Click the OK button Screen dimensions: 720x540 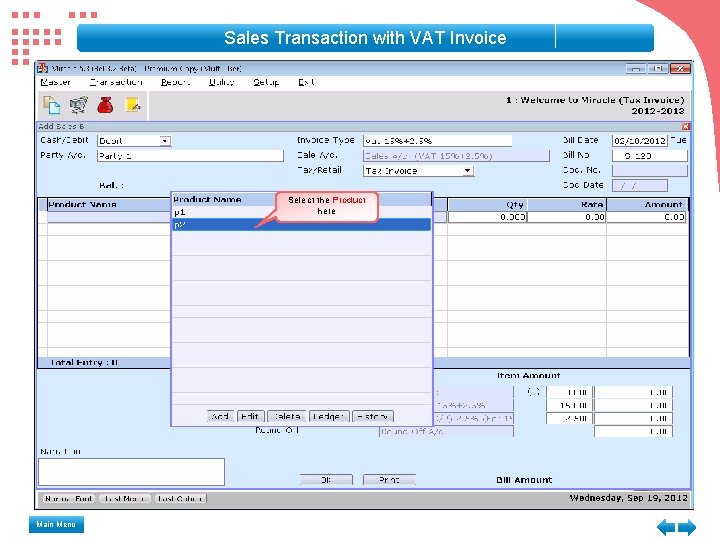pos(326,480)
